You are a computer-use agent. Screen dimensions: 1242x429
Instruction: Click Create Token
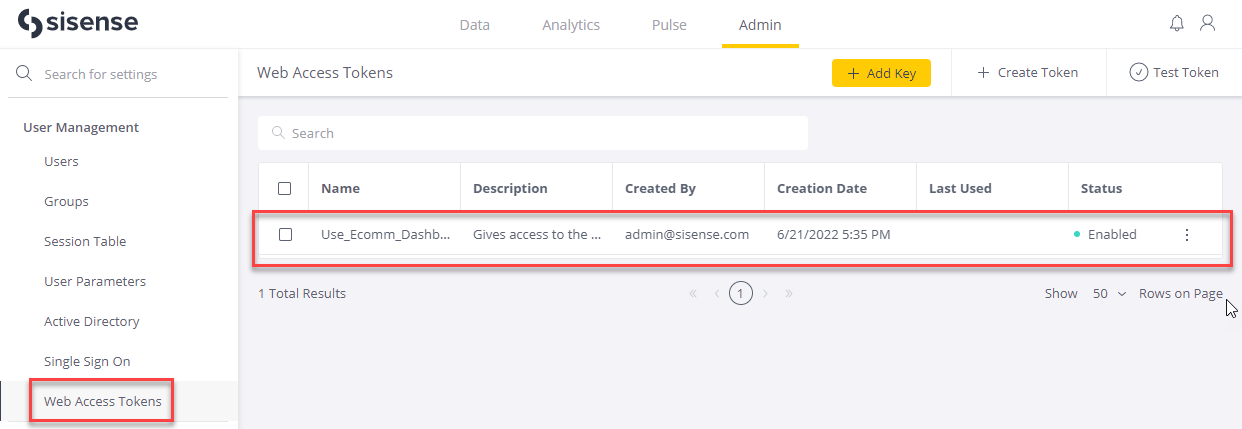(1028, 73)
